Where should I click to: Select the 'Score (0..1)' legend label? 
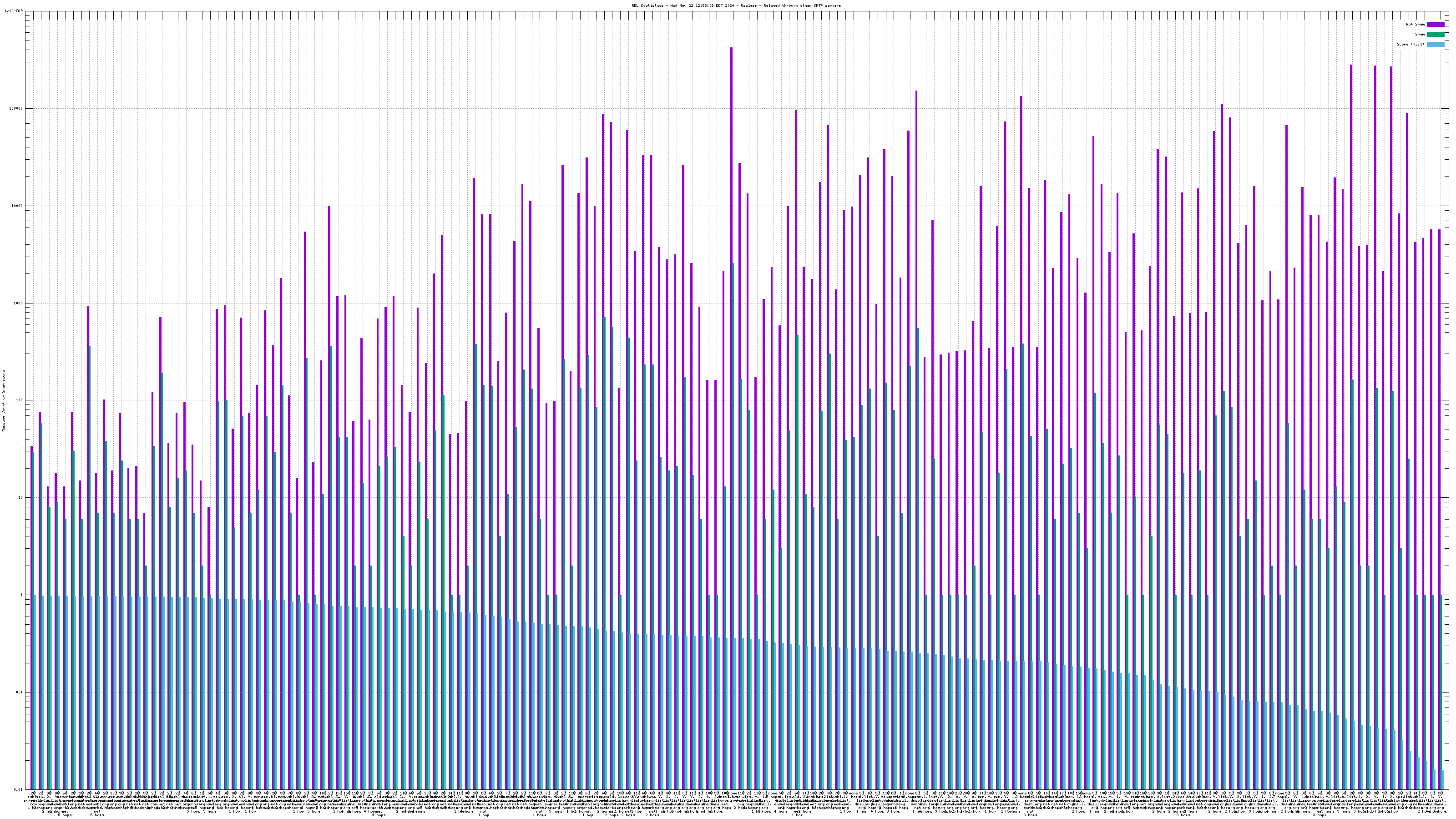(x=1410, y=44)
